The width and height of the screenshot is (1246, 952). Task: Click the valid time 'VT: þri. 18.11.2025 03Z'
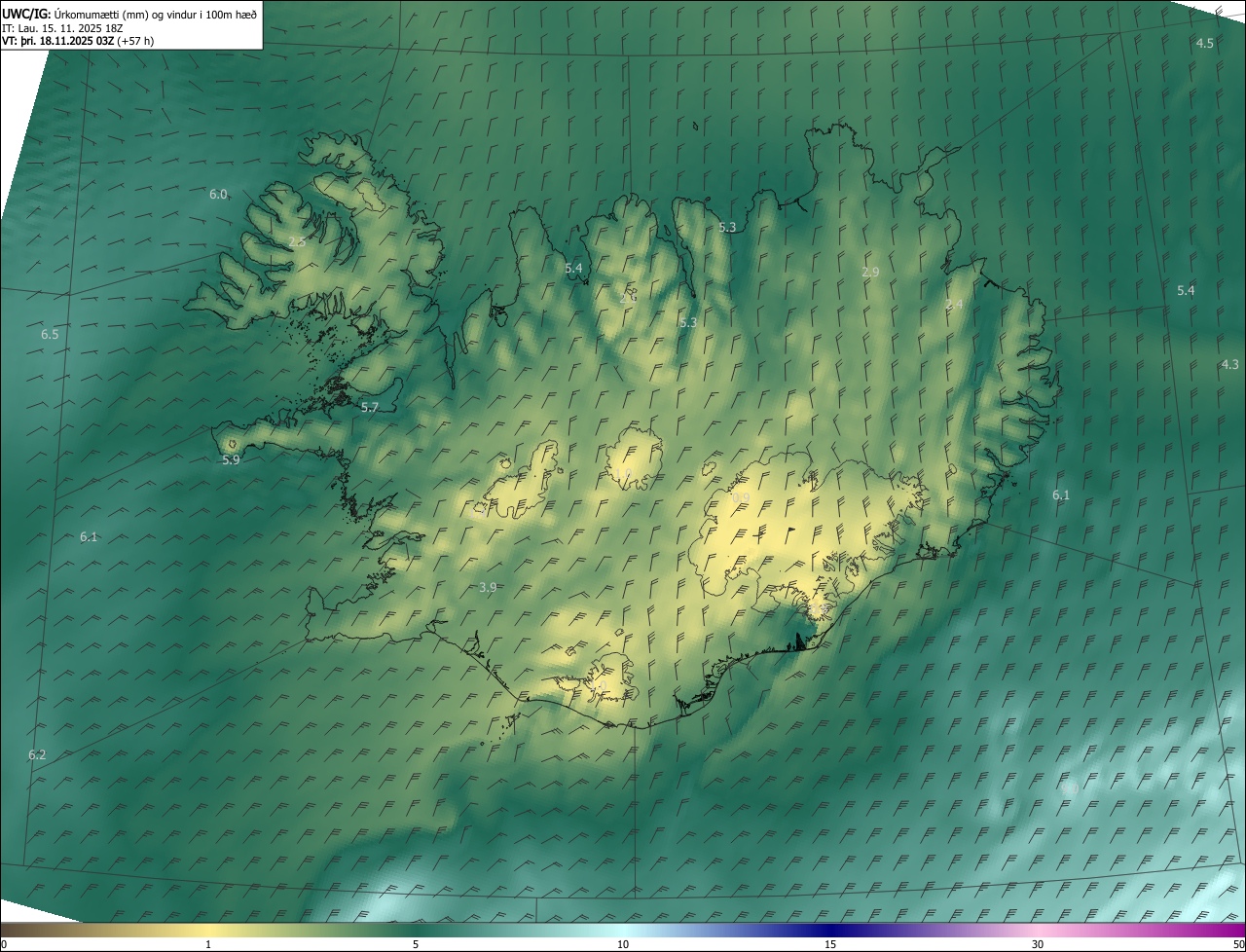click(57, 40)
